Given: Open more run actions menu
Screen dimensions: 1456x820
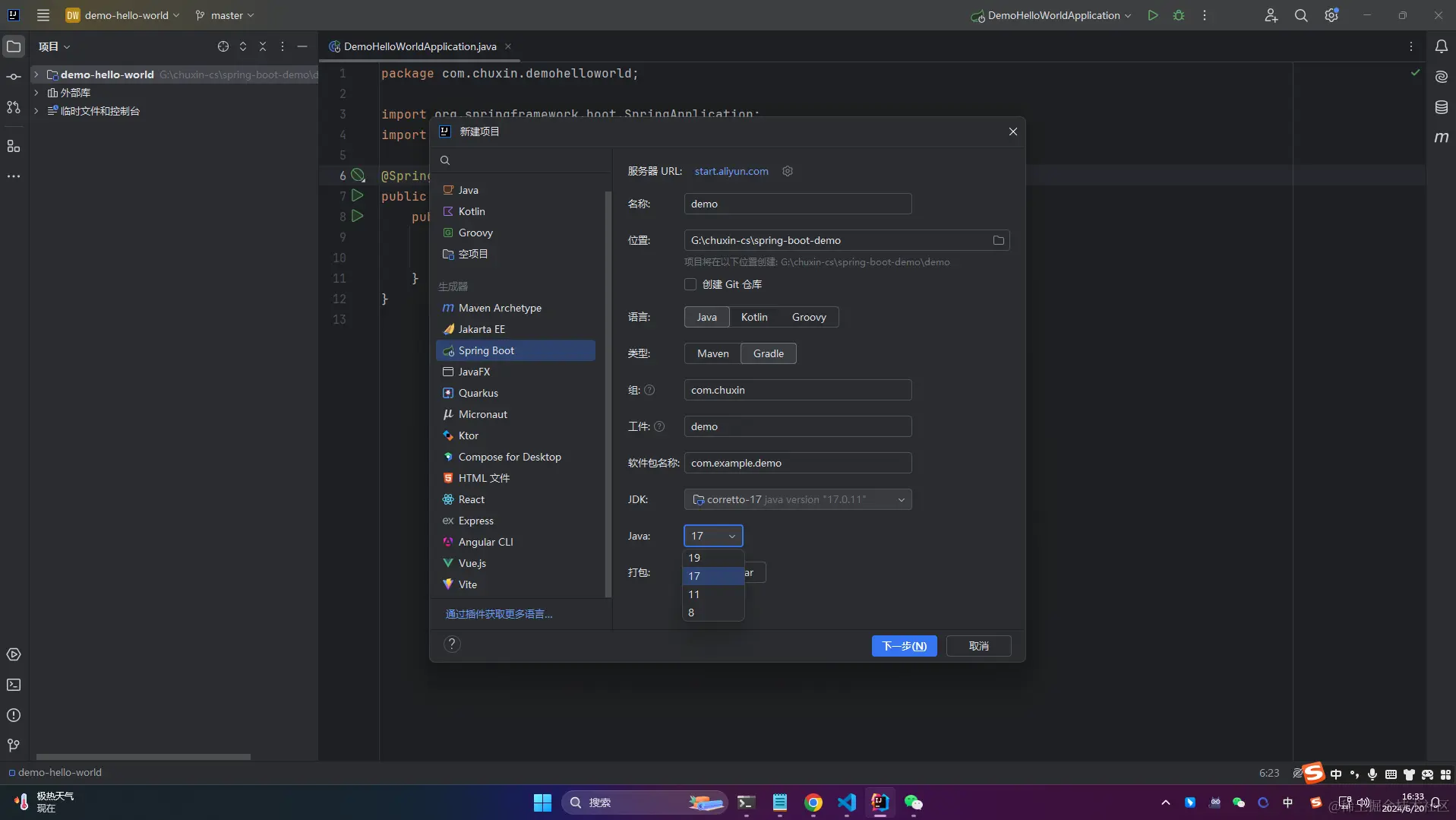Looking at the screenshot, I should click(x=1205, y=15).
